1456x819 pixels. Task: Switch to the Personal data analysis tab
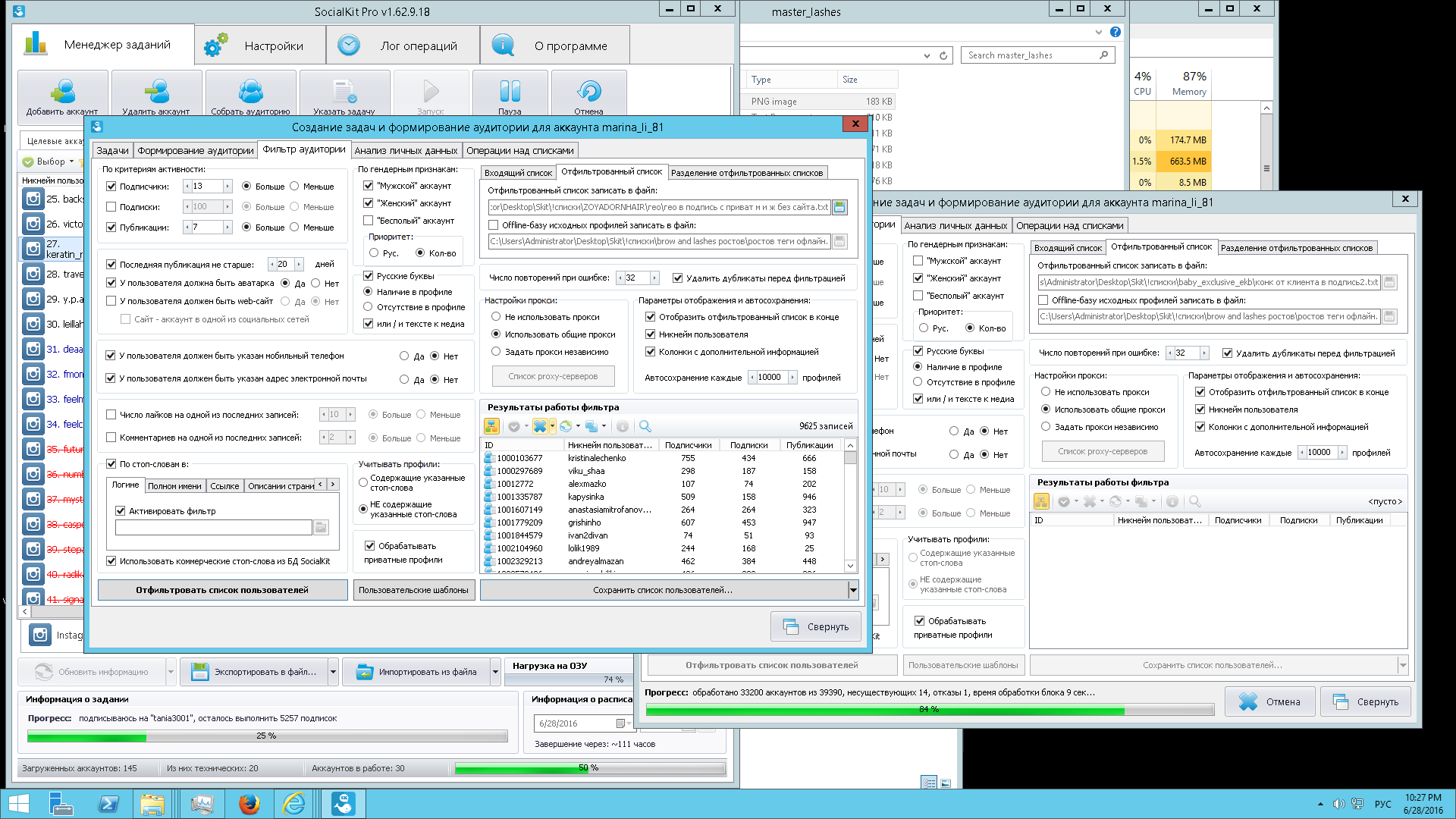(x=406, y=150)
